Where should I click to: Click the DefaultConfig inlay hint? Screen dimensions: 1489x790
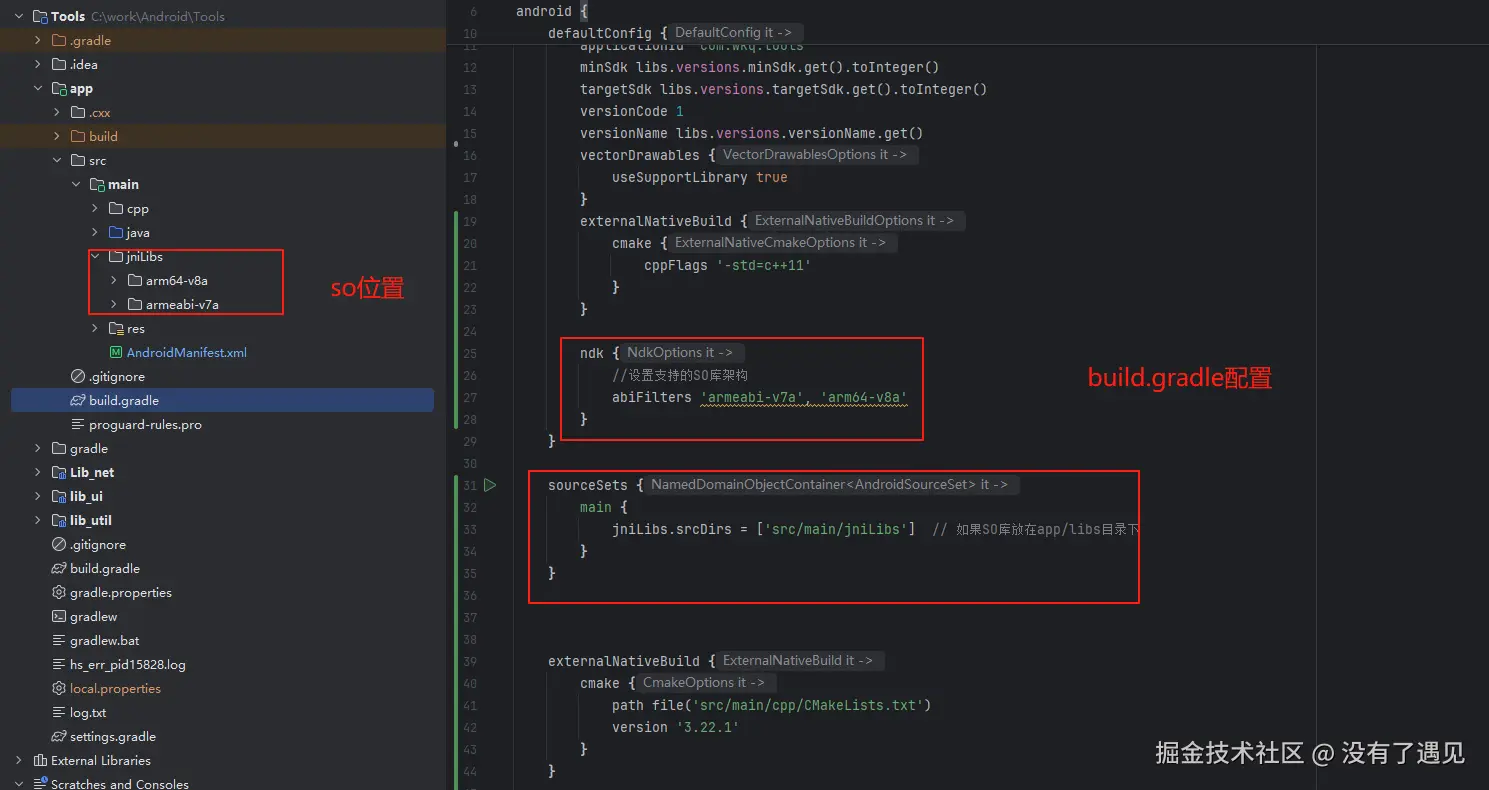point(733,33)
